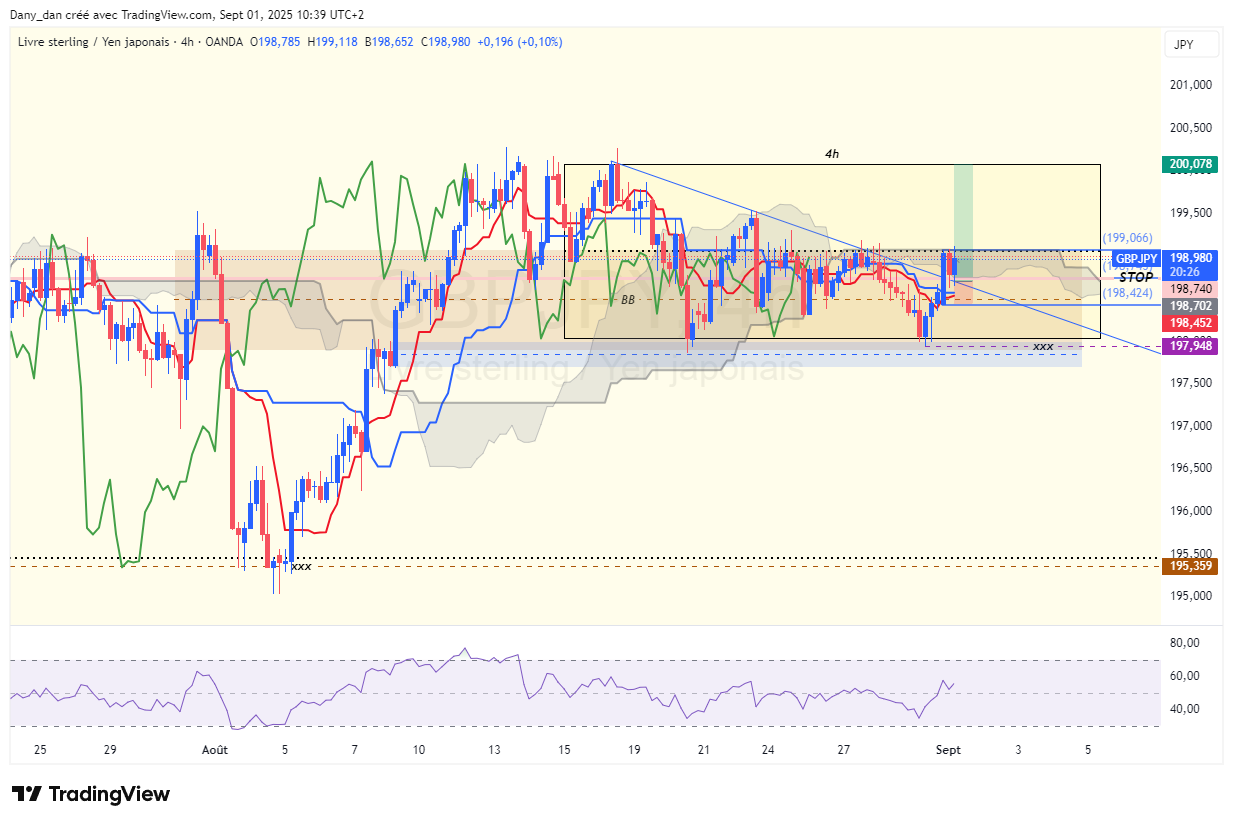The image size is (1233, 824).
Task: Click the close value C198,980
Action: pos(447,42)
